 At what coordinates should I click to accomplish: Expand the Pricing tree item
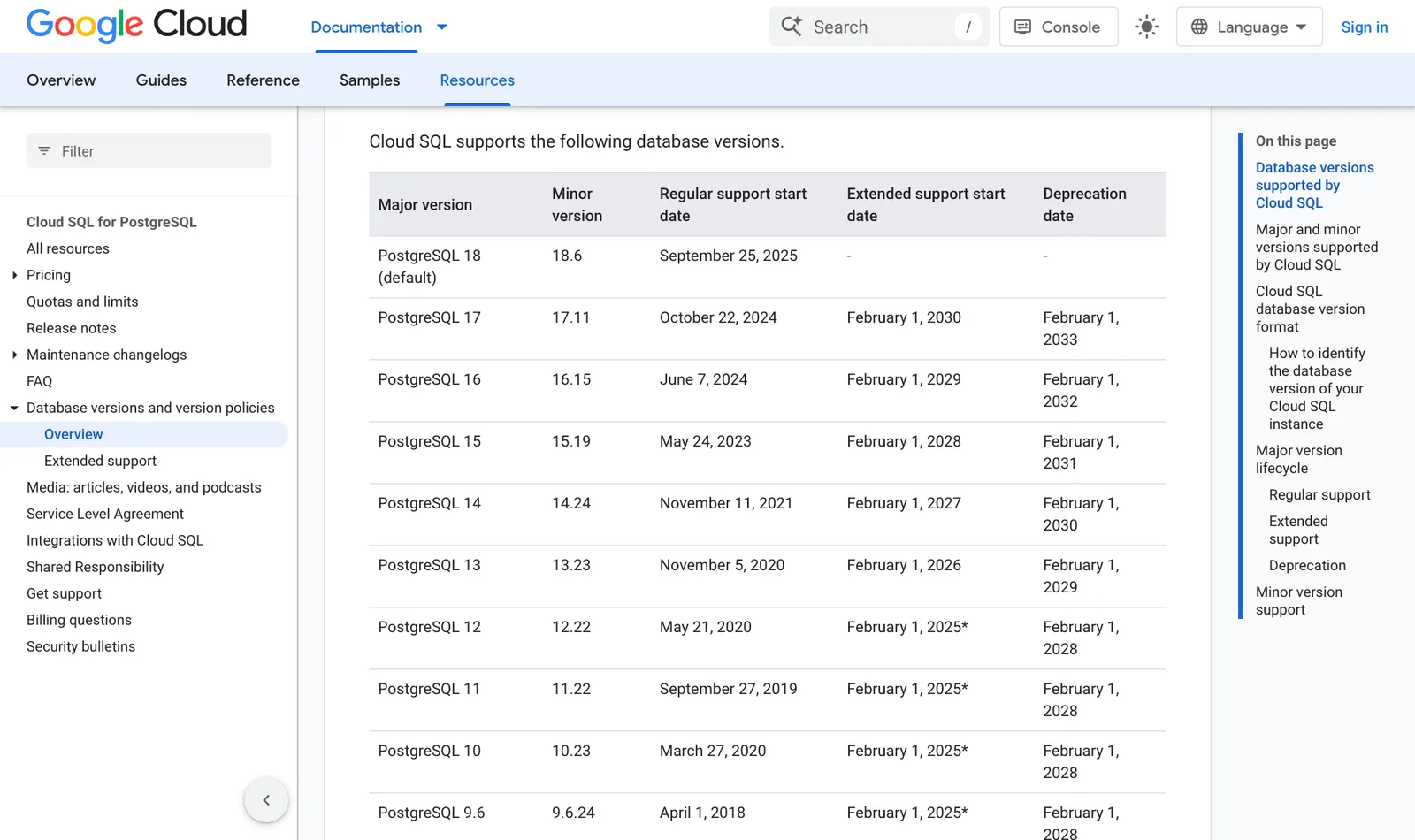(x=15, y=275)
